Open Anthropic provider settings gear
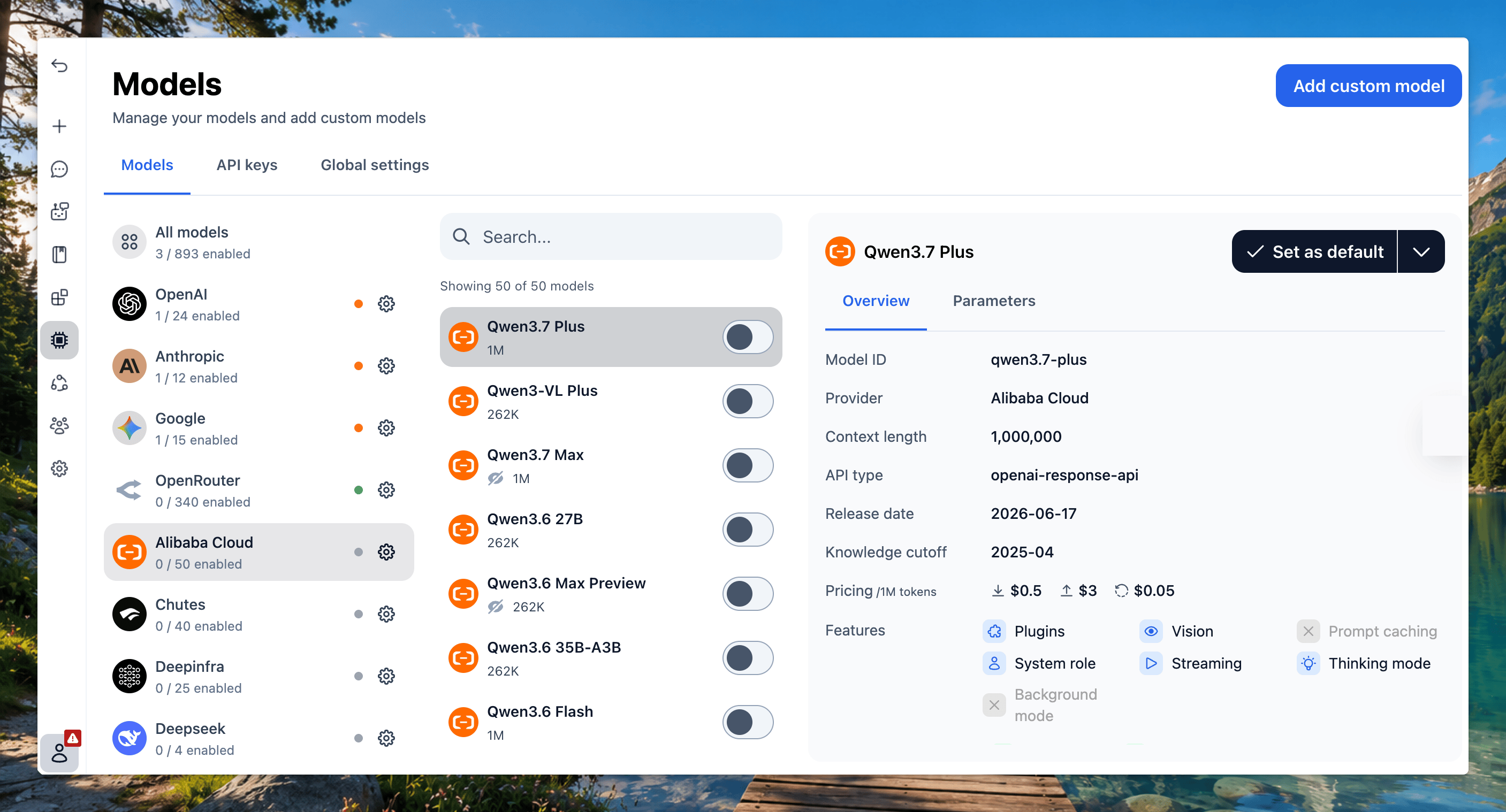This screenshot has height=812, width=1506. point(386,366)
